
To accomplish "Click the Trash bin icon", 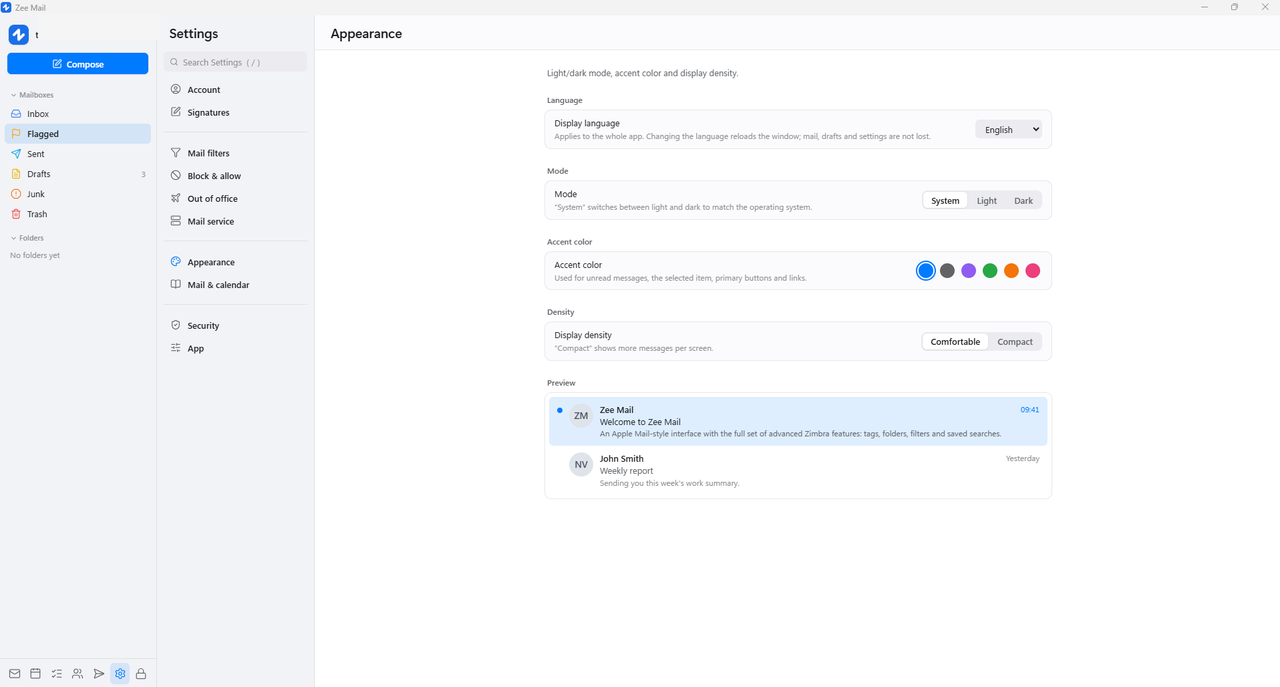I will point(16,214).
